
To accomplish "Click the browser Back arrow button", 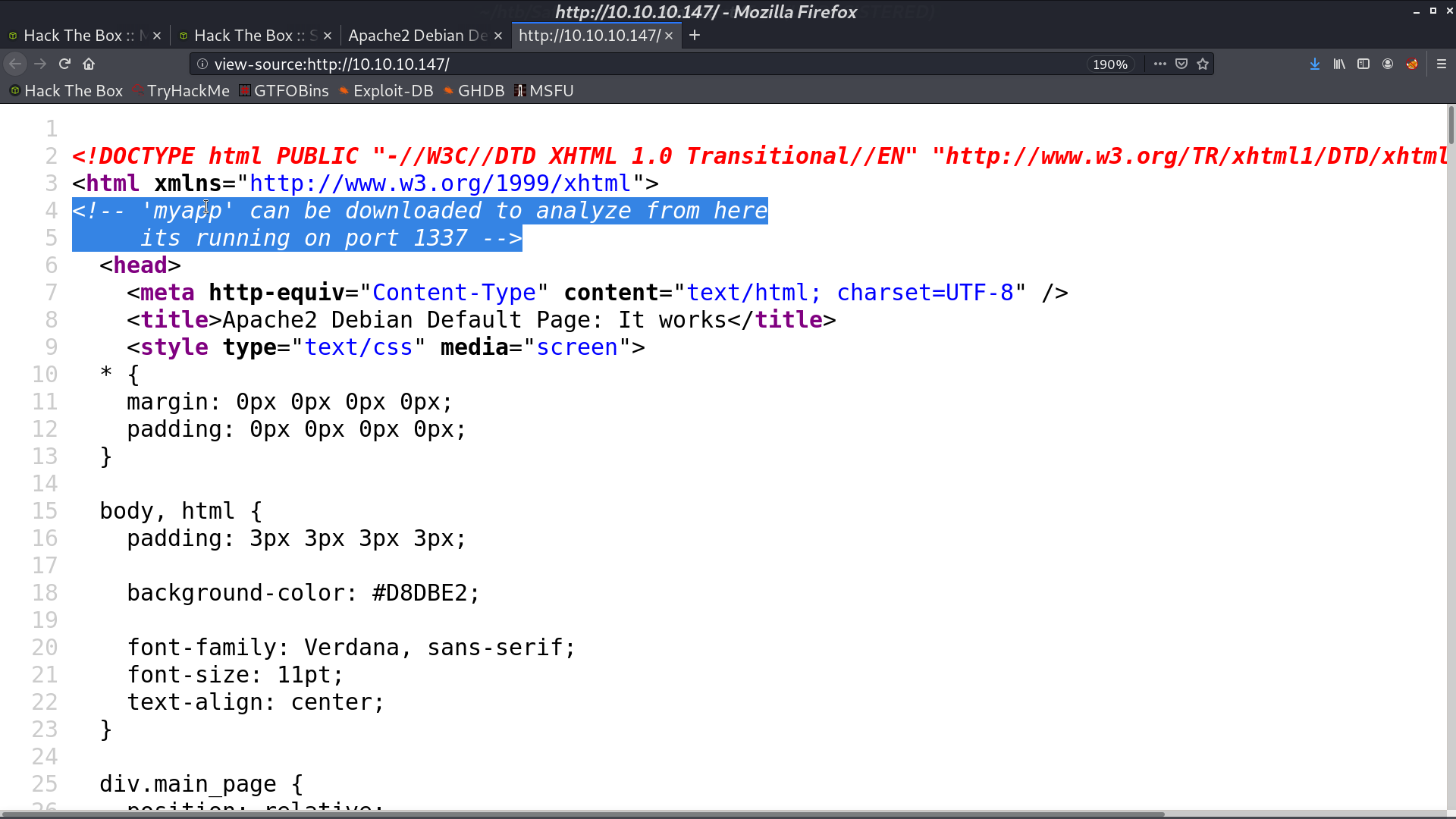I will point(15,64).
